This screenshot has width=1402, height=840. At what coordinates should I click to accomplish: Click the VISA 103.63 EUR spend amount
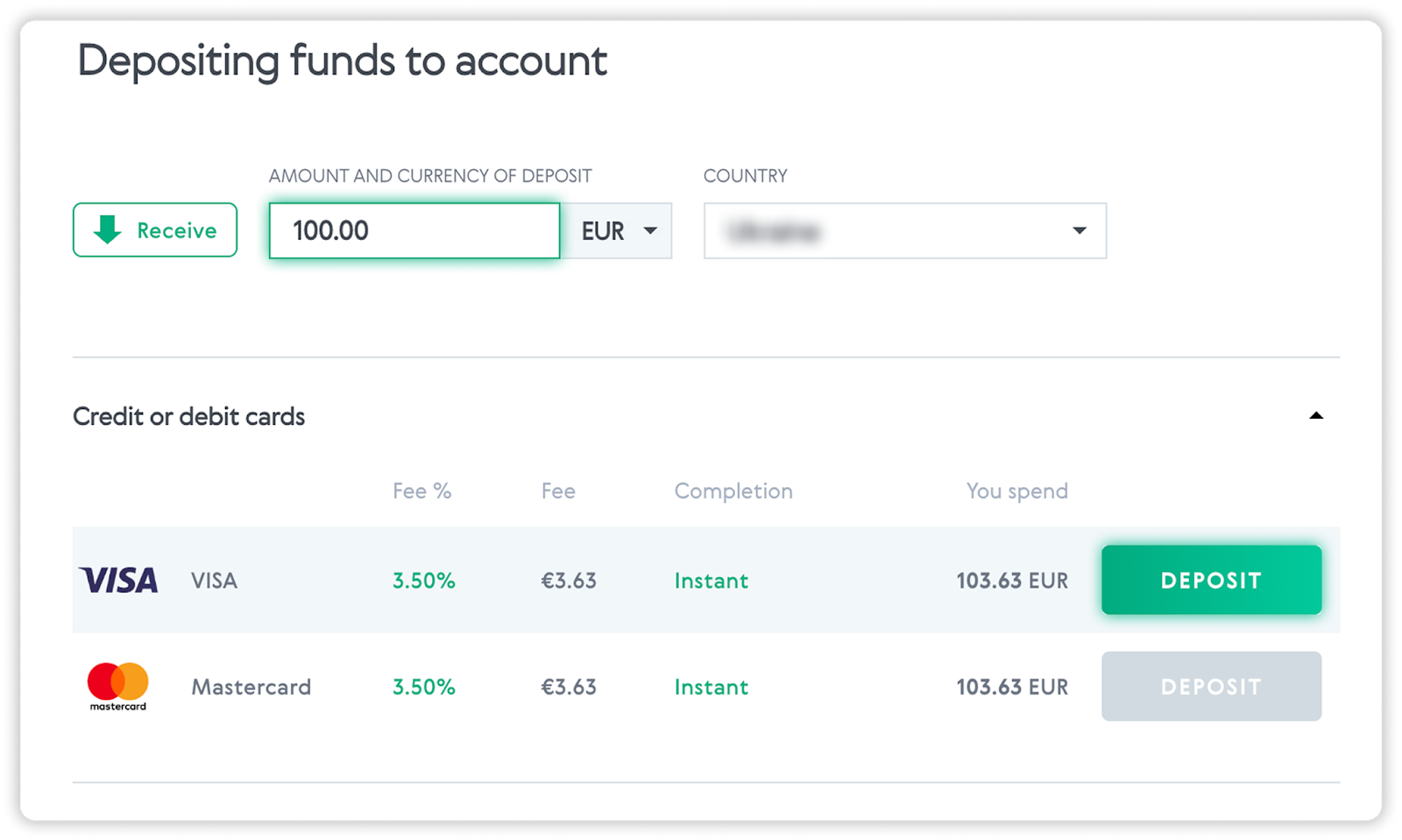point(1011,581)
